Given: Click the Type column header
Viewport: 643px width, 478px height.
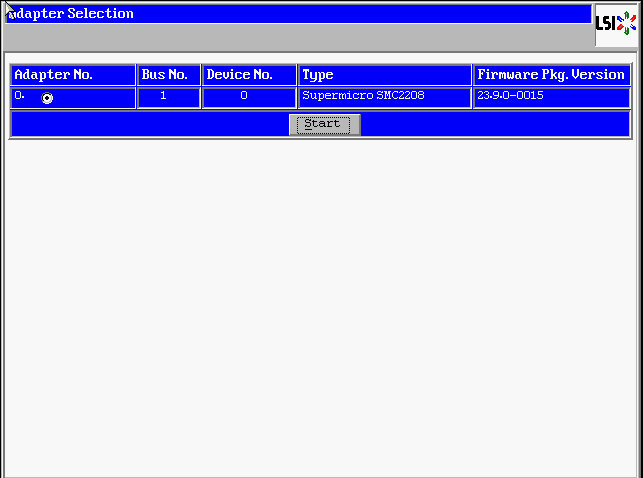Looking at the screenshot, I should [x=385, y=75].
